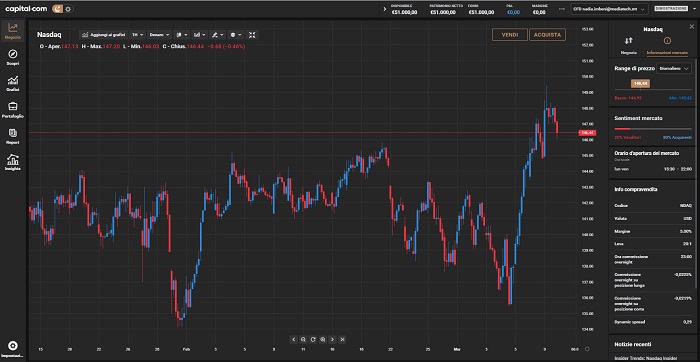
Task: Click the capital.com logo
Action: [x=26, y=8]
